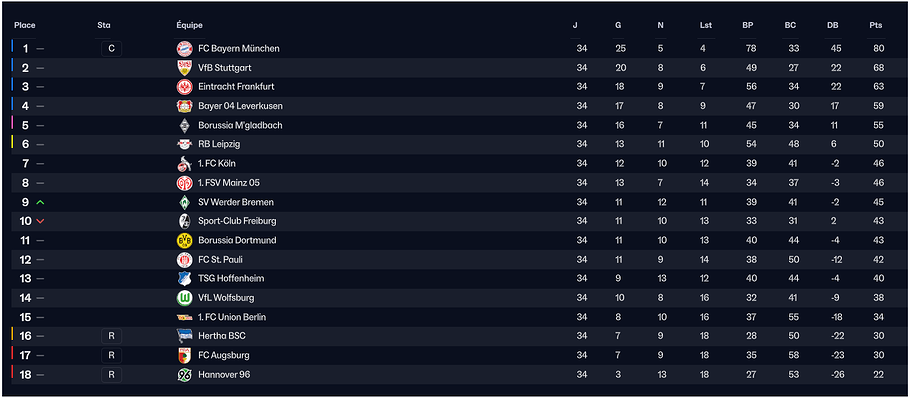Click the Hannover 96 crest icon
910x397 pixels.
point(184,375)
